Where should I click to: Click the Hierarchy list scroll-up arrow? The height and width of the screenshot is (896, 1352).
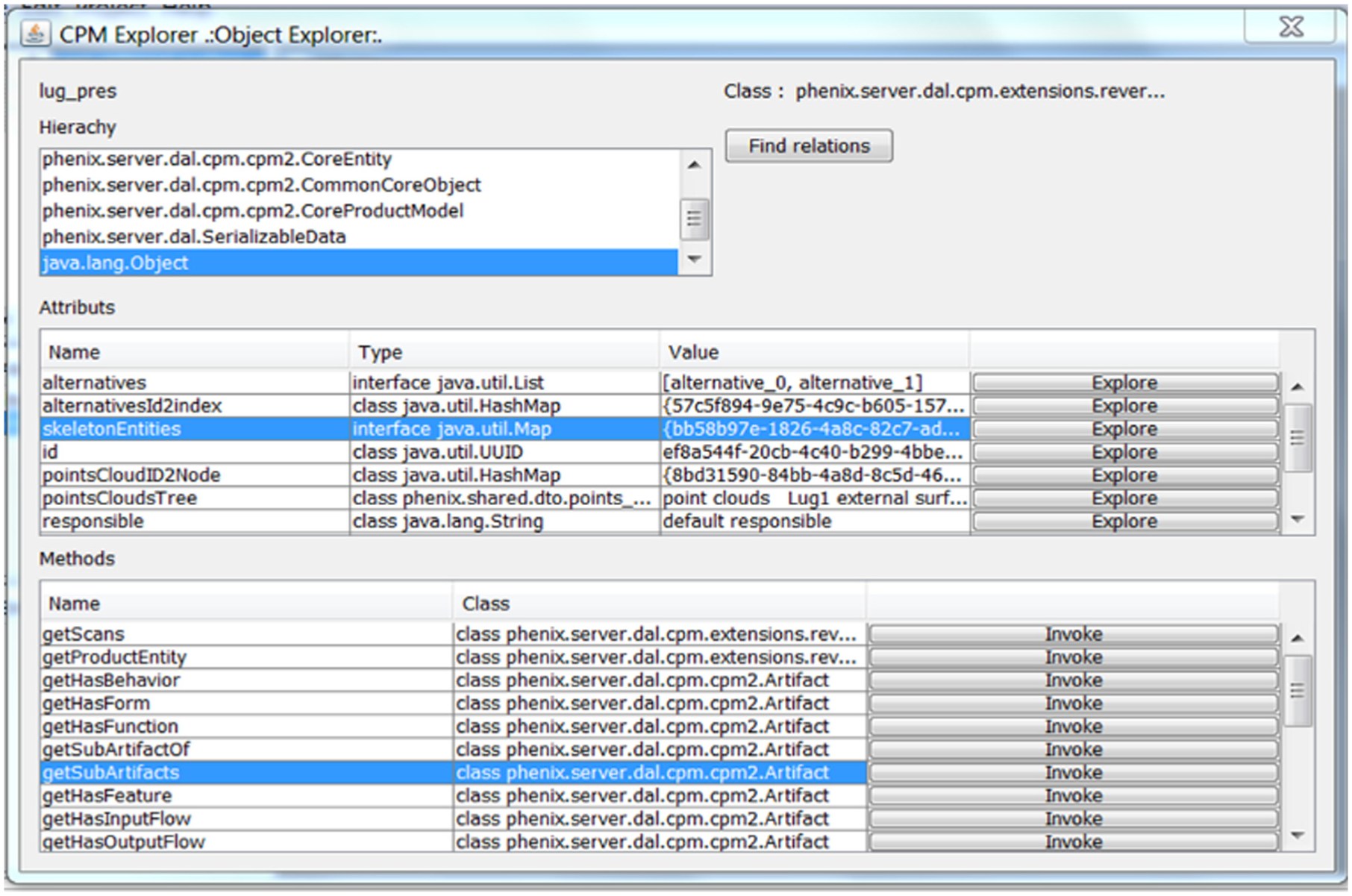695,165
